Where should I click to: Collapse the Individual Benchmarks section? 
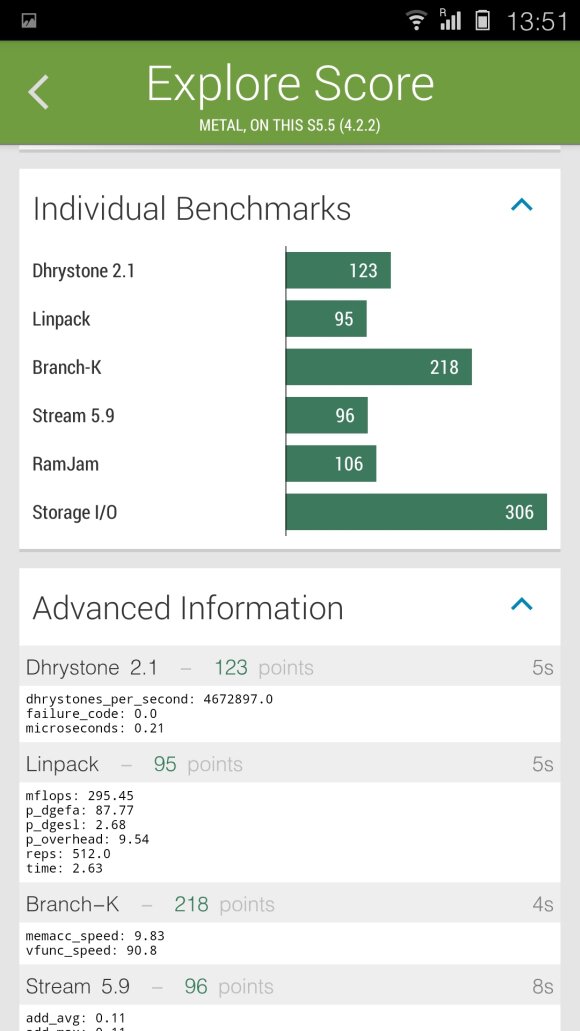(x=521, y=204)
